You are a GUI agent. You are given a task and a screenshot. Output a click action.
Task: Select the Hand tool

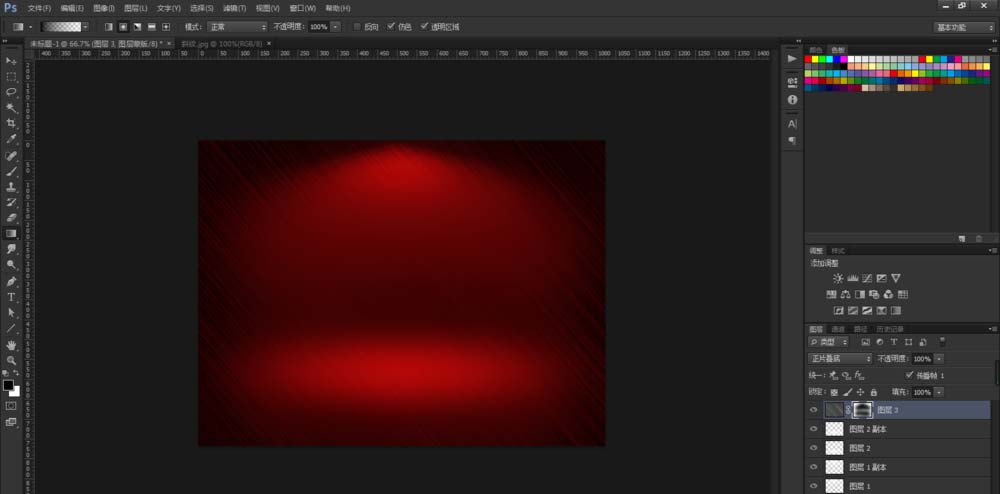pos(12,345)
